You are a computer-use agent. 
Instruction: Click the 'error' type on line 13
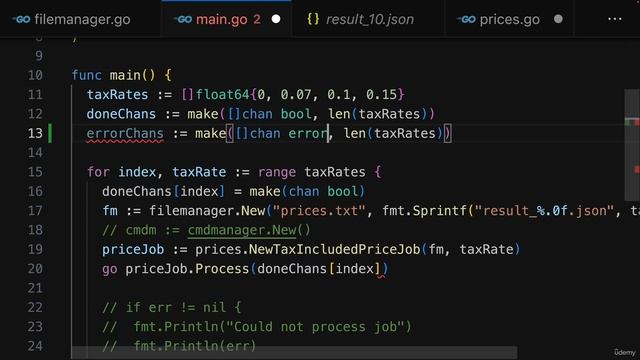click(x=308, y=133)
